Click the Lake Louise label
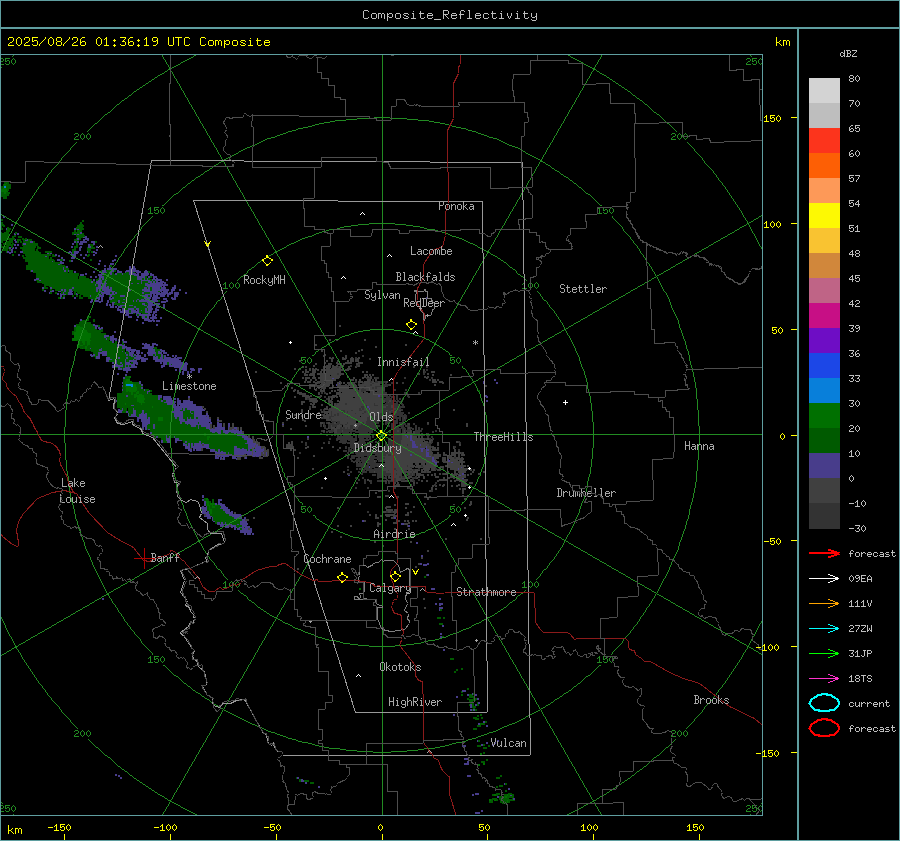 click(x=78, y=491)
